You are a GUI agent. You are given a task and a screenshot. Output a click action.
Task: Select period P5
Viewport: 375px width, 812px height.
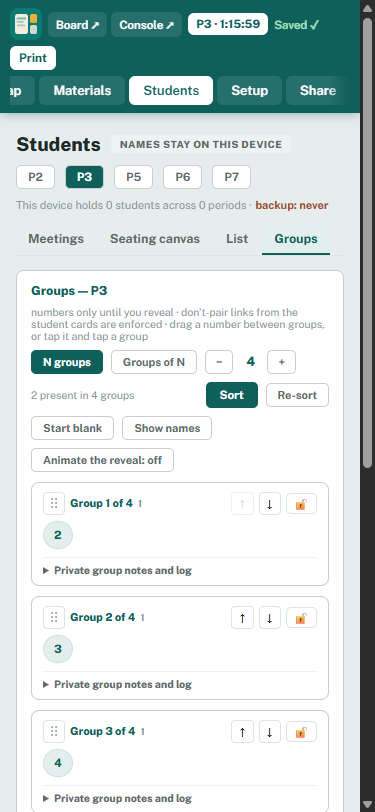pyautogui.click(x=134, y=177)
